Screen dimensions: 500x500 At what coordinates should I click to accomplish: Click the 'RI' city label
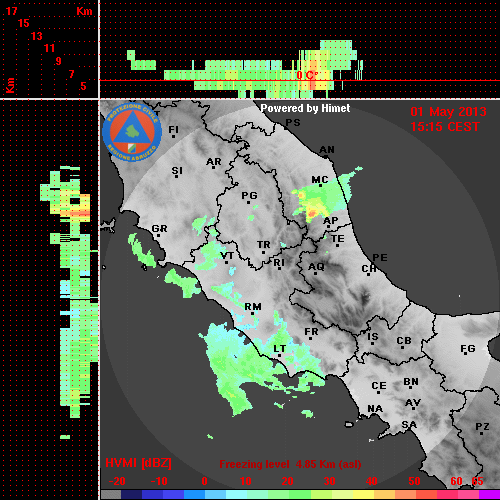click(x=279, y=263)
